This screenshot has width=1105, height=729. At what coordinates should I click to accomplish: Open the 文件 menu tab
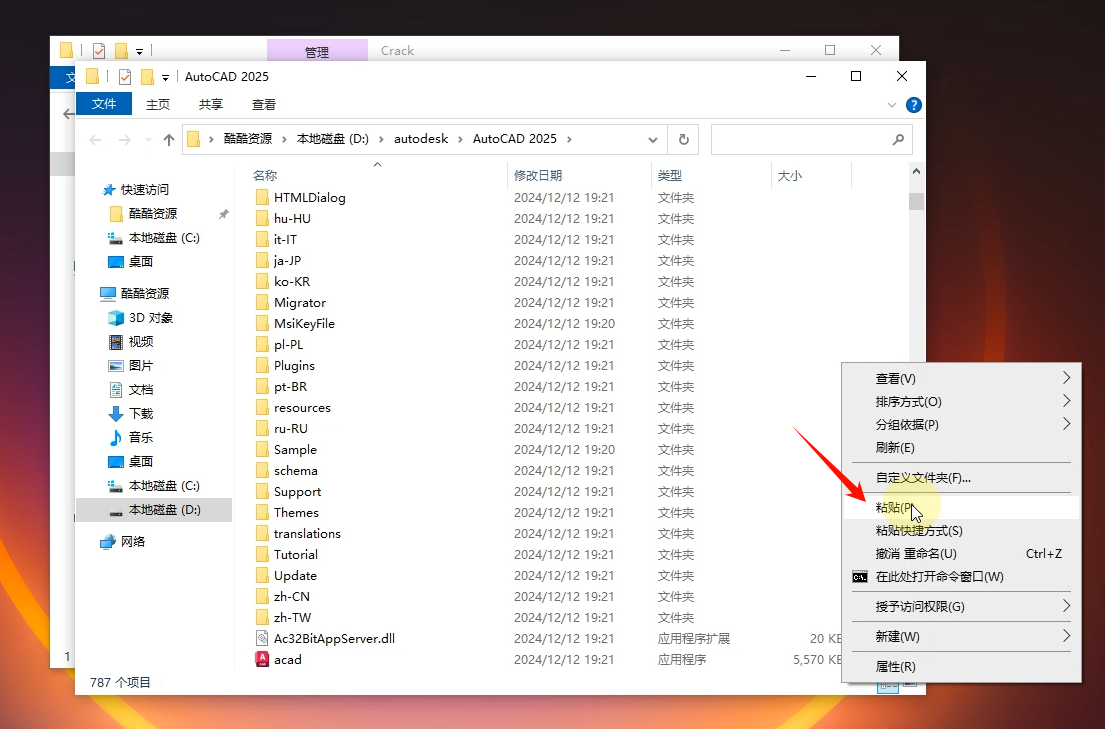(104, 104)
